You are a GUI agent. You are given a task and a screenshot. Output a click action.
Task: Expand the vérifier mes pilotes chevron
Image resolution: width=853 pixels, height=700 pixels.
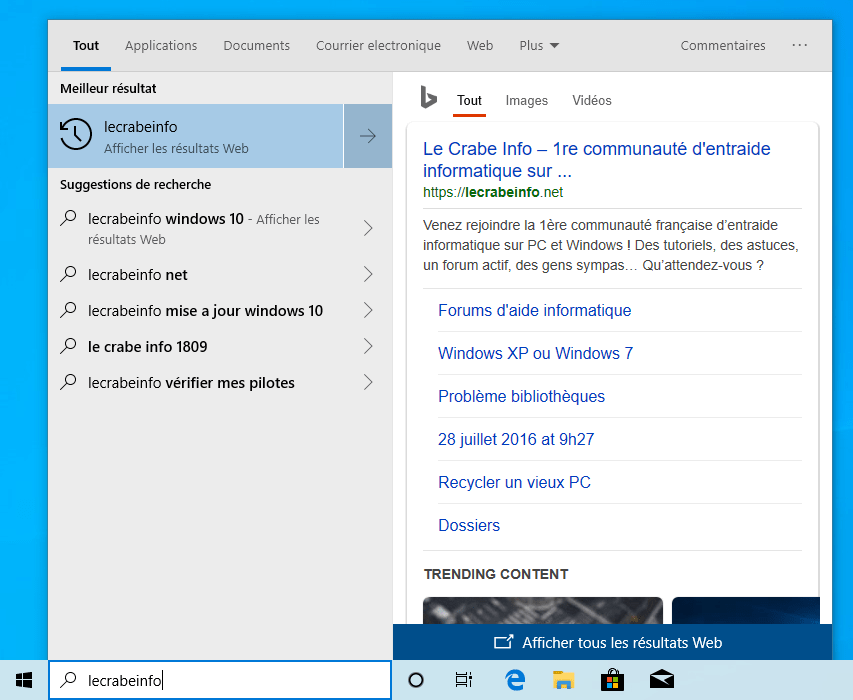point(368,382)
